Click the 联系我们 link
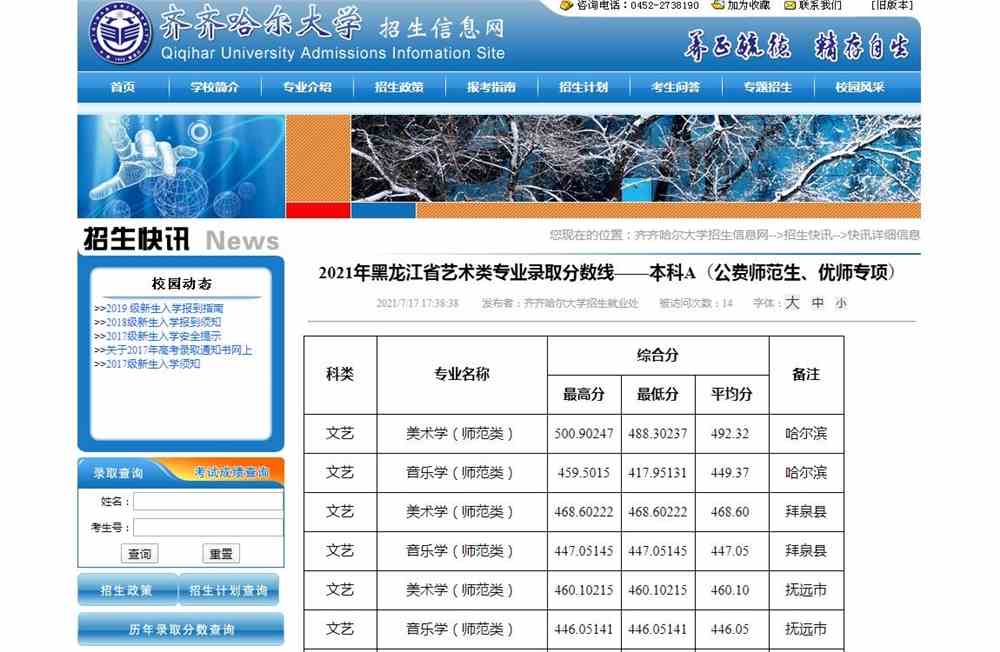1000x652 pixels. coord(820,5)
